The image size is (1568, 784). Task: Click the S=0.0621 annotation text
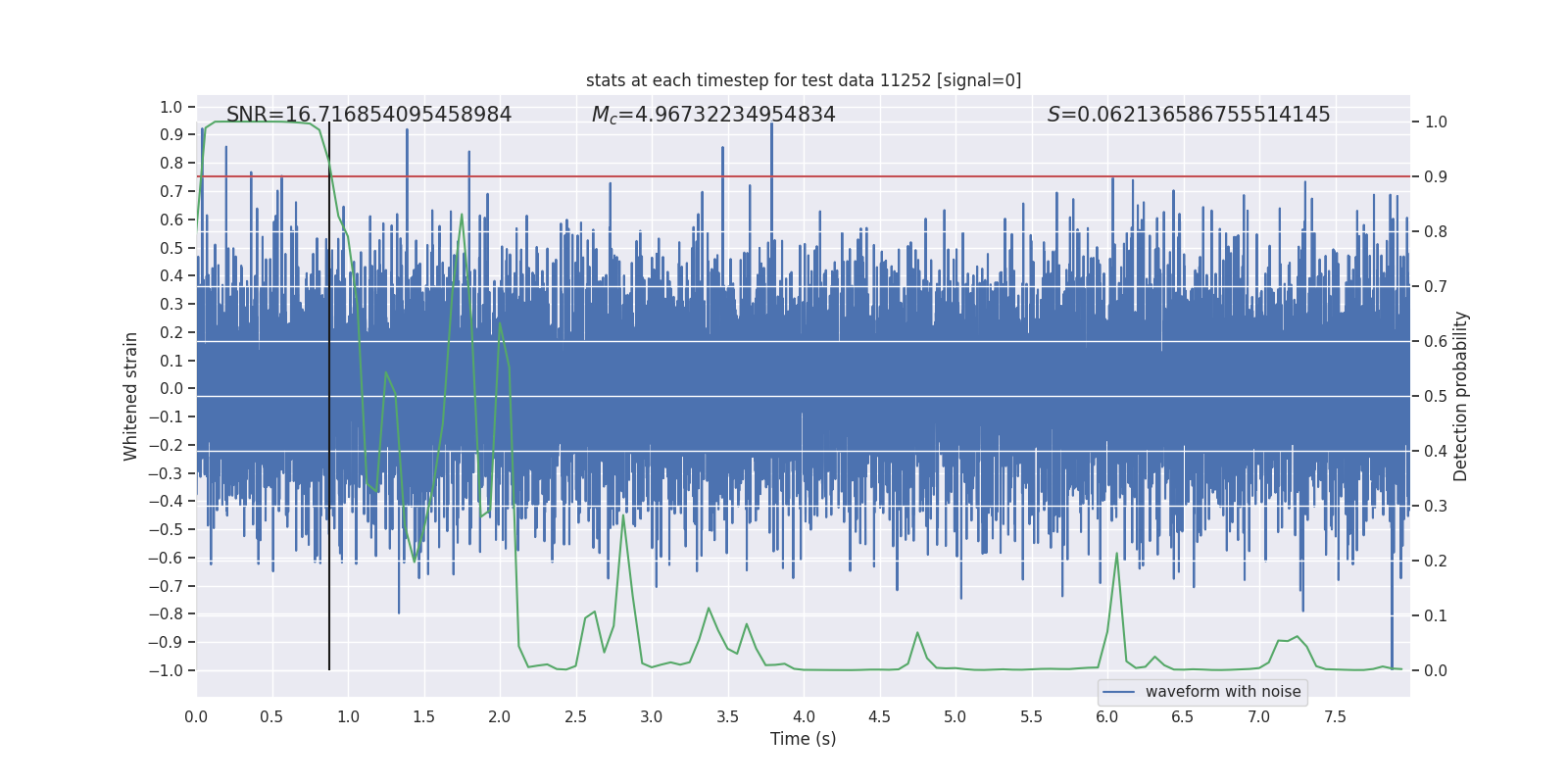(1188, 115)
